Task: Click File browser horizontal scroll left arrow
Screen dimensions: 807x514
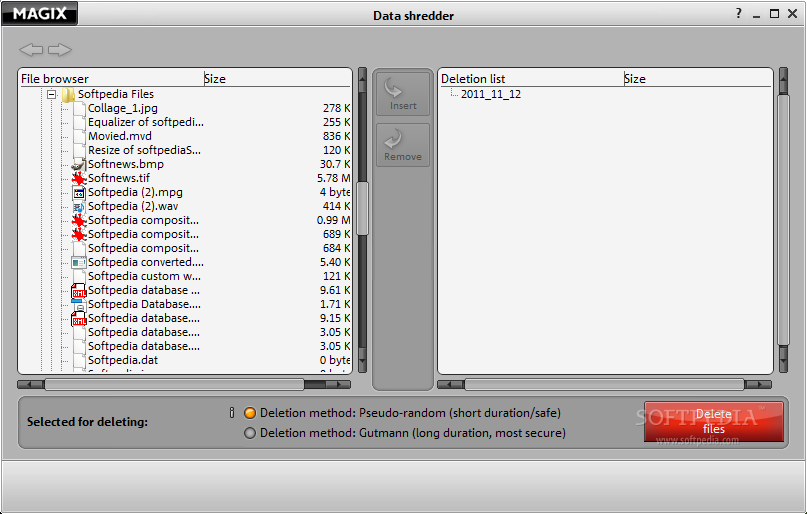Action: (31, 384)
